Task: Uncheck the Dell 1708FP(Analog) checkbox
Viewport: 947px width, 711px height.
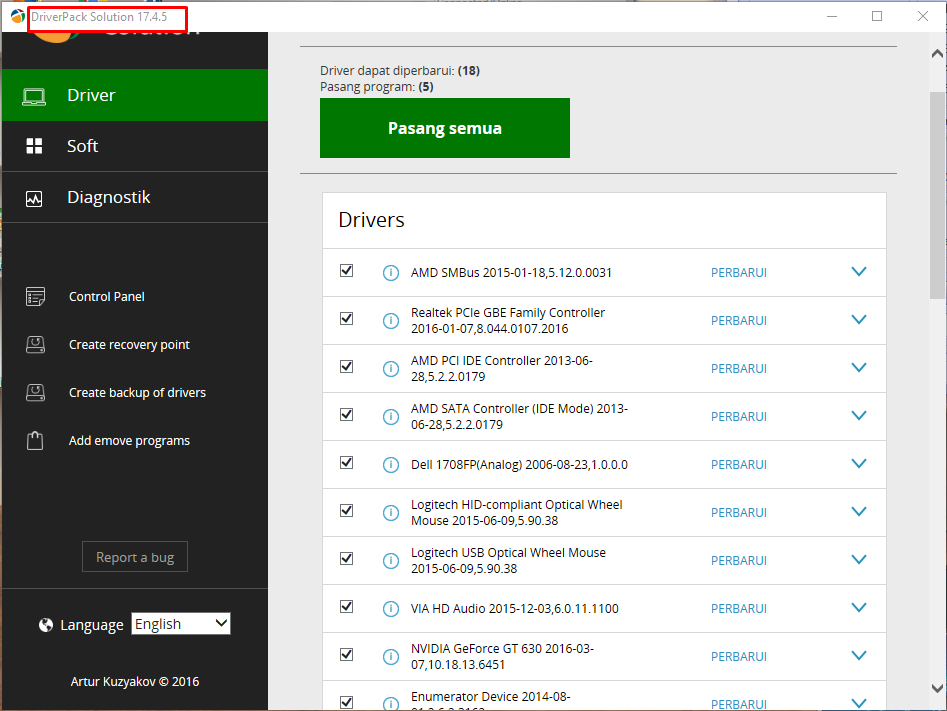Action: pos(347,463)
